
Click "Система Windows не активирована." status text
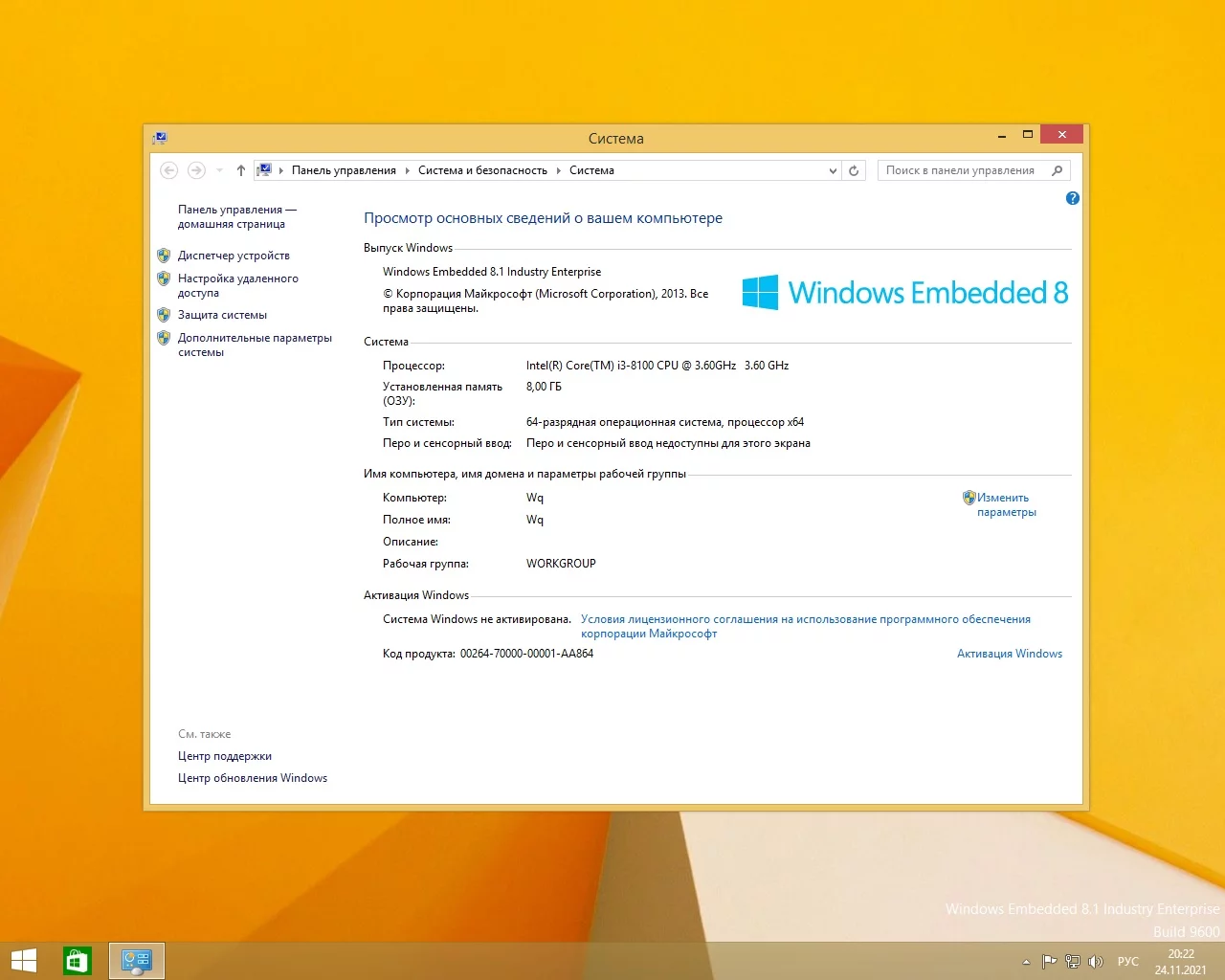click(x=477, y=619)
